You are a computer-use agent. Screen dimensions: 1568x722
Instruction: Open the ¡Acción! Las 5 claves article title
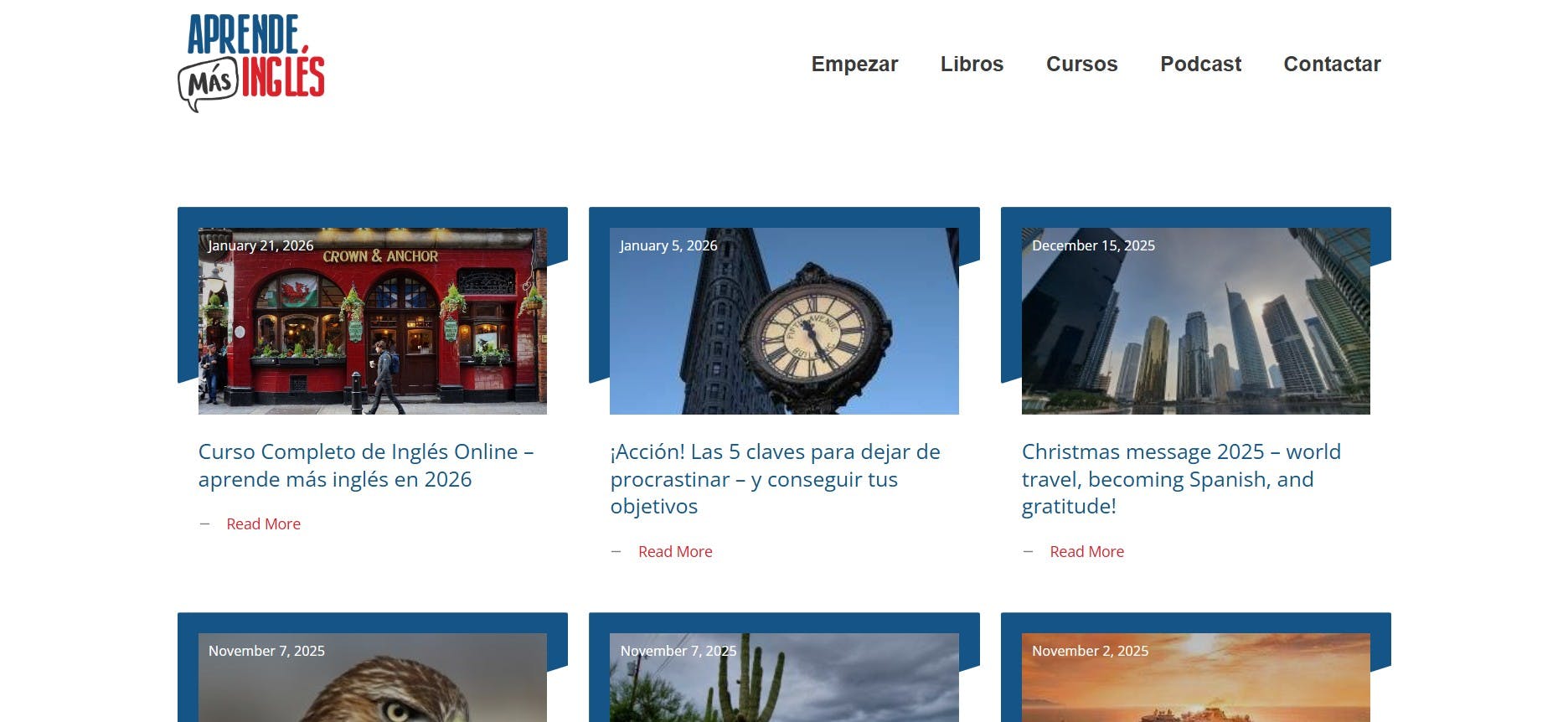(x=775, y=479)
